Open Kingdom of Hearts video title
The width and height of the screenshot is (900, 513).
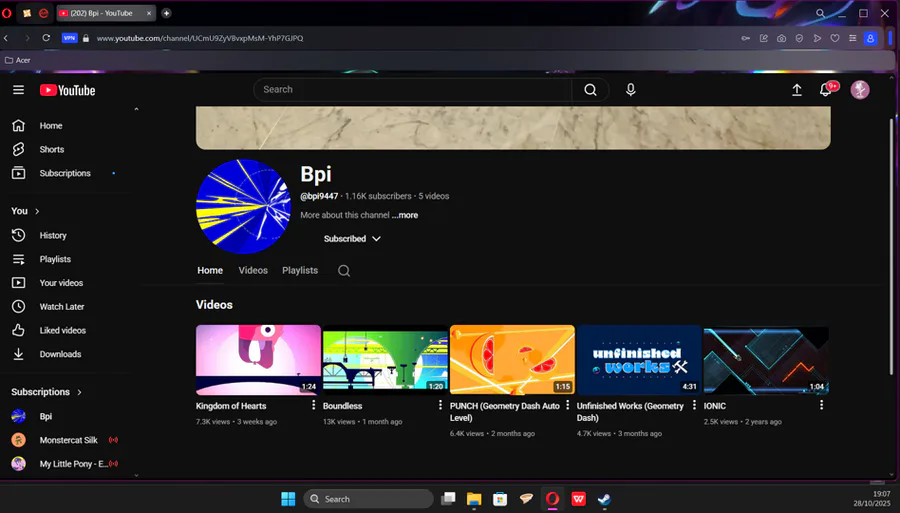coord(231,406)
